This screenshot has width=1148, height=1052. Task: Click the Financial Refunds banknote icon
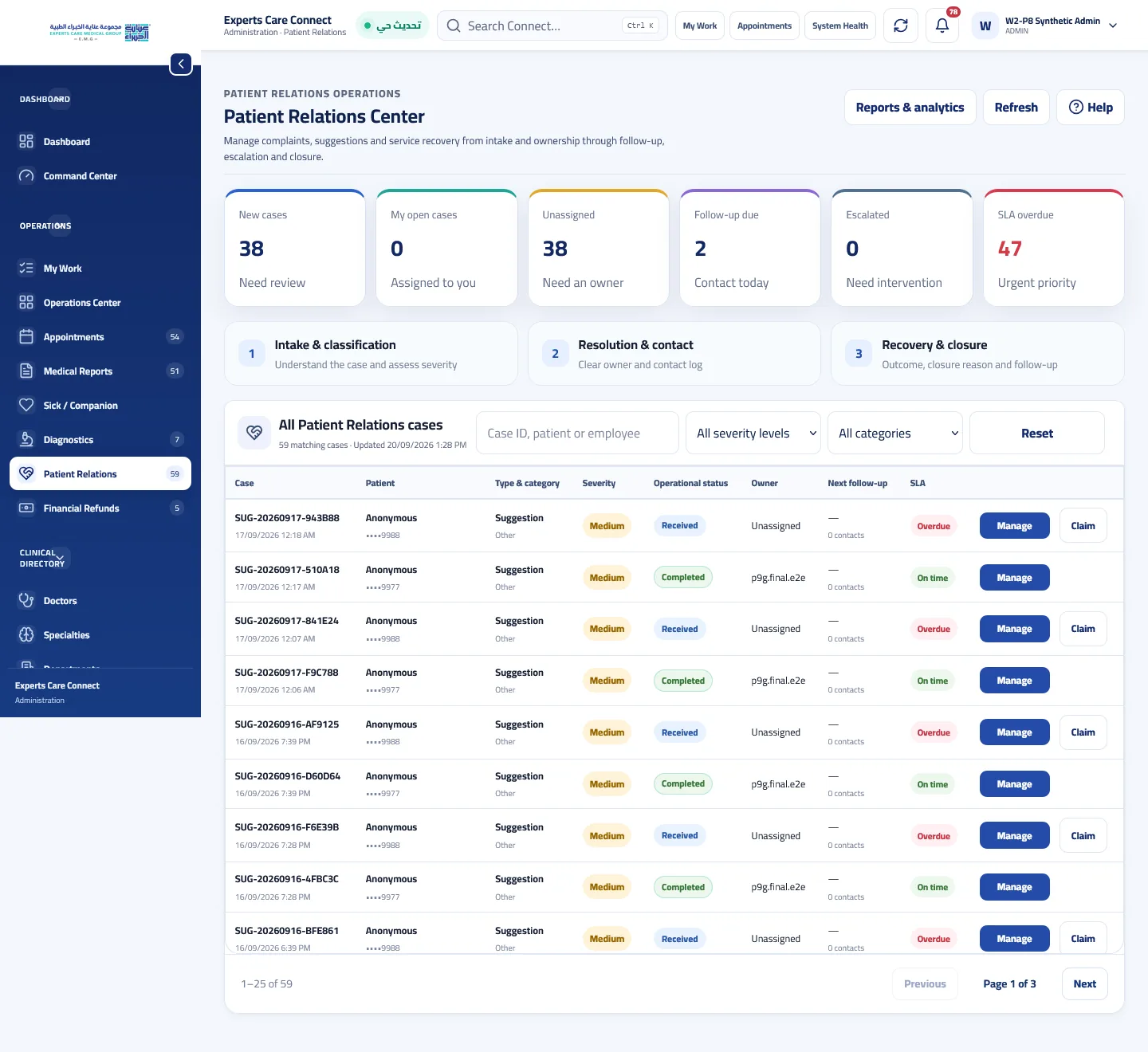coord(26,508)
